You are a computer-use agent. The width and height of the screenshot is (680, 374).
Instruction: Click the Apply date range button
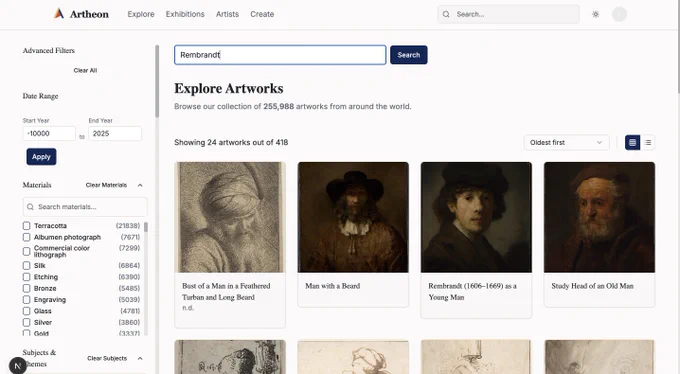click(x=41, y=157)
